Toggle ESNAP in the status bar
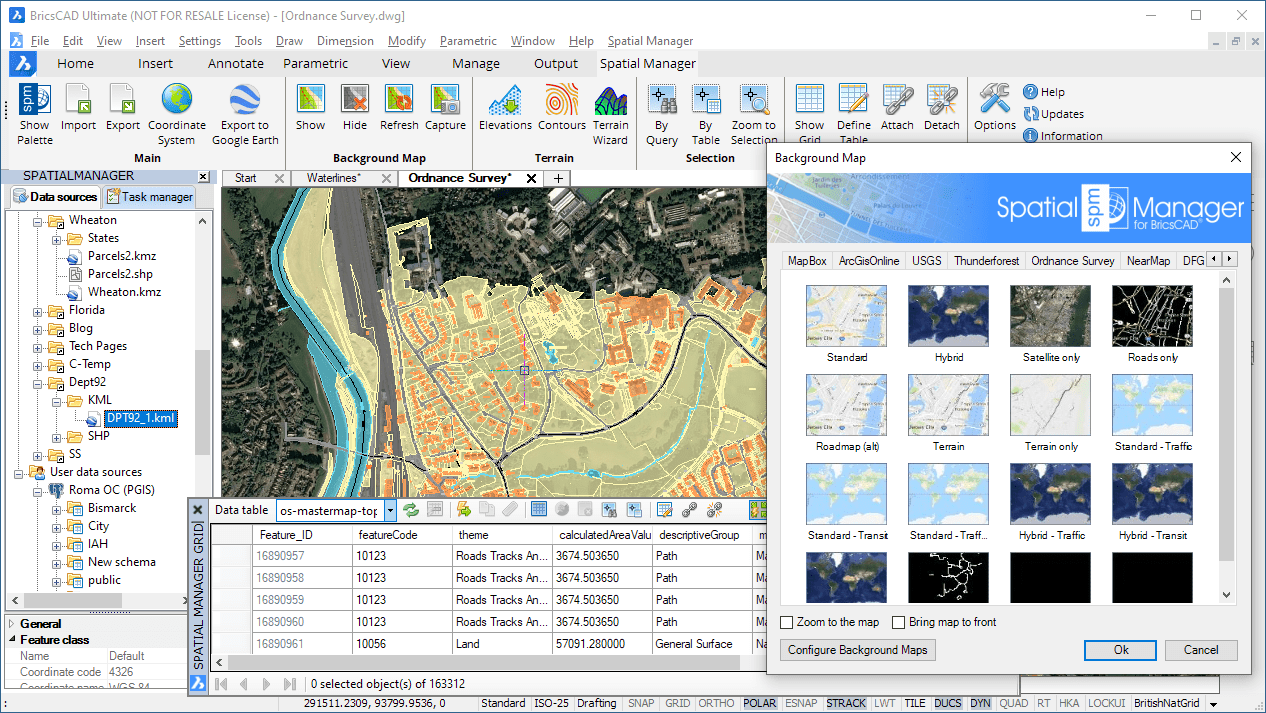This screenshot has height=713, width=1266. coord(802,703)
